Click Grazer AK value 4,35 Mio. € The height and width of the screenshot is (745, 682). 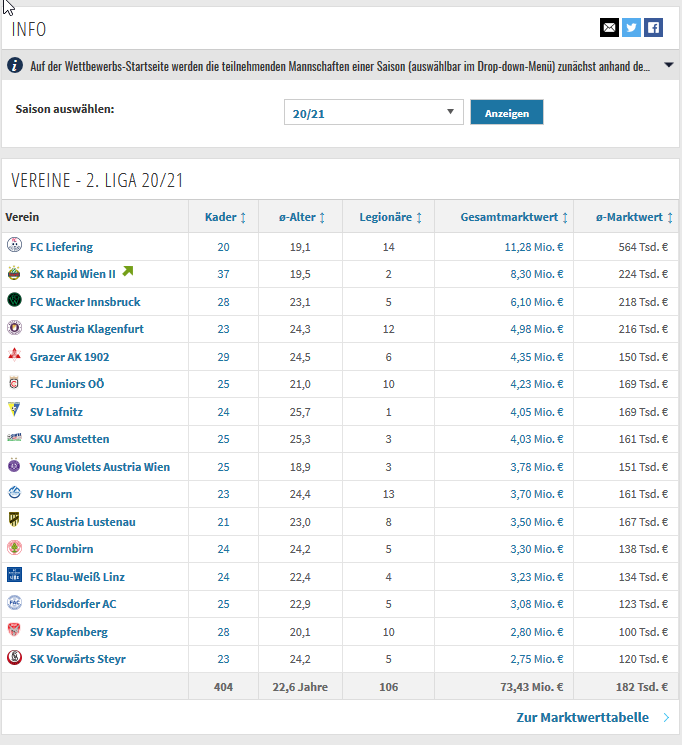pos(537,357)
